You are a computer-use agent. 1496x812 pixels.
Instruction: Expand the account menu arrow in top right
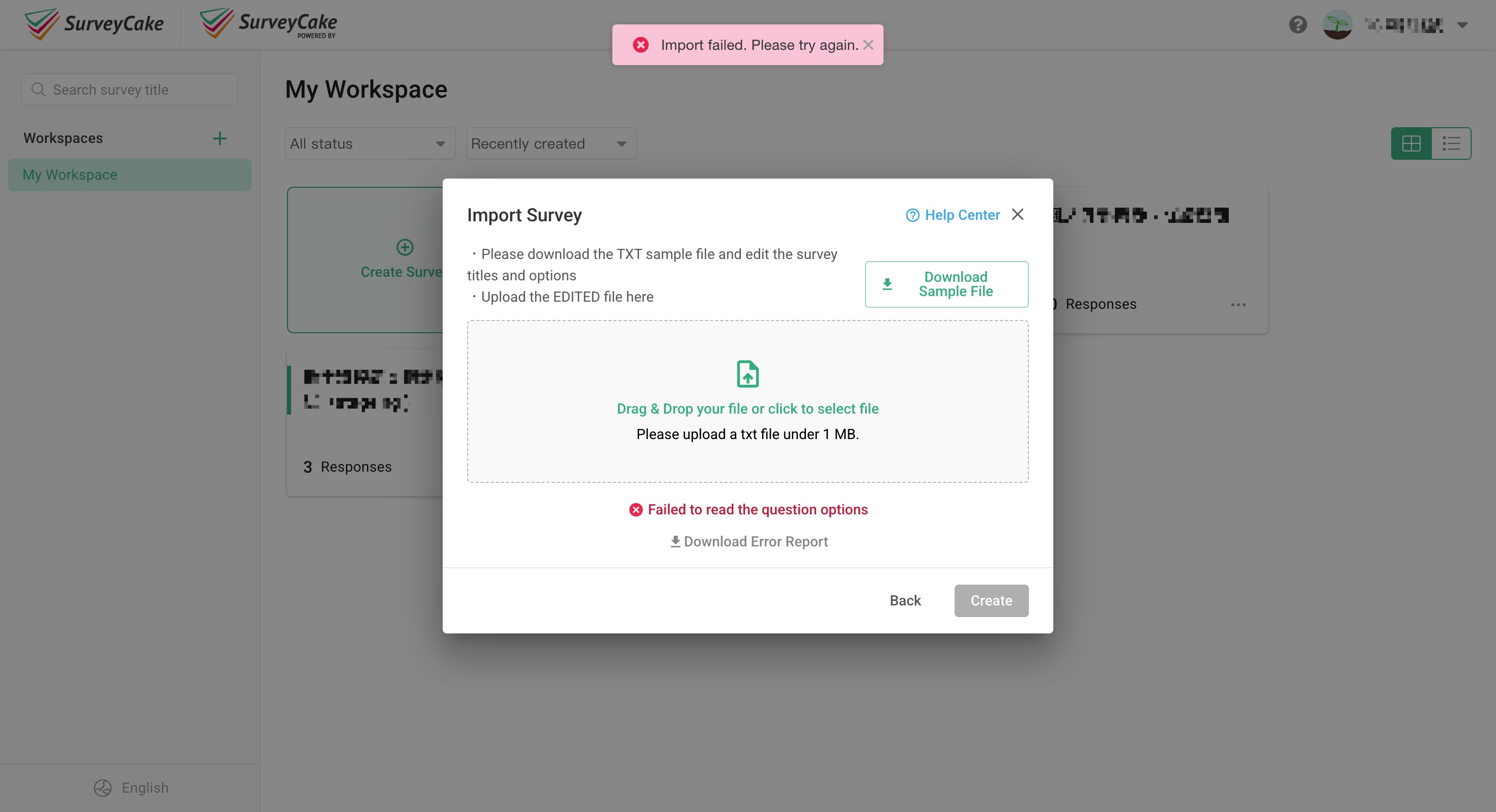[1462, 24]
